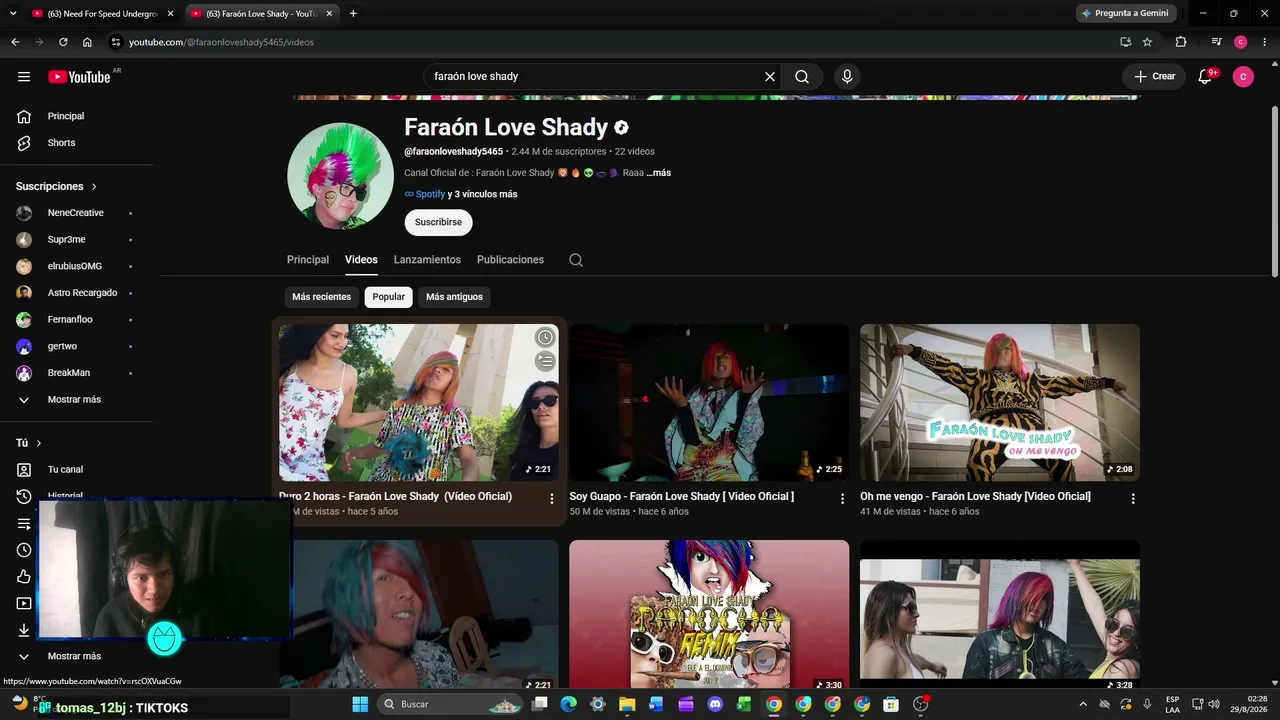The width and height of the screenshot is (1280, 720).
Task: Open Chrome's three-dot menu
Action: tap(1265, 42)
